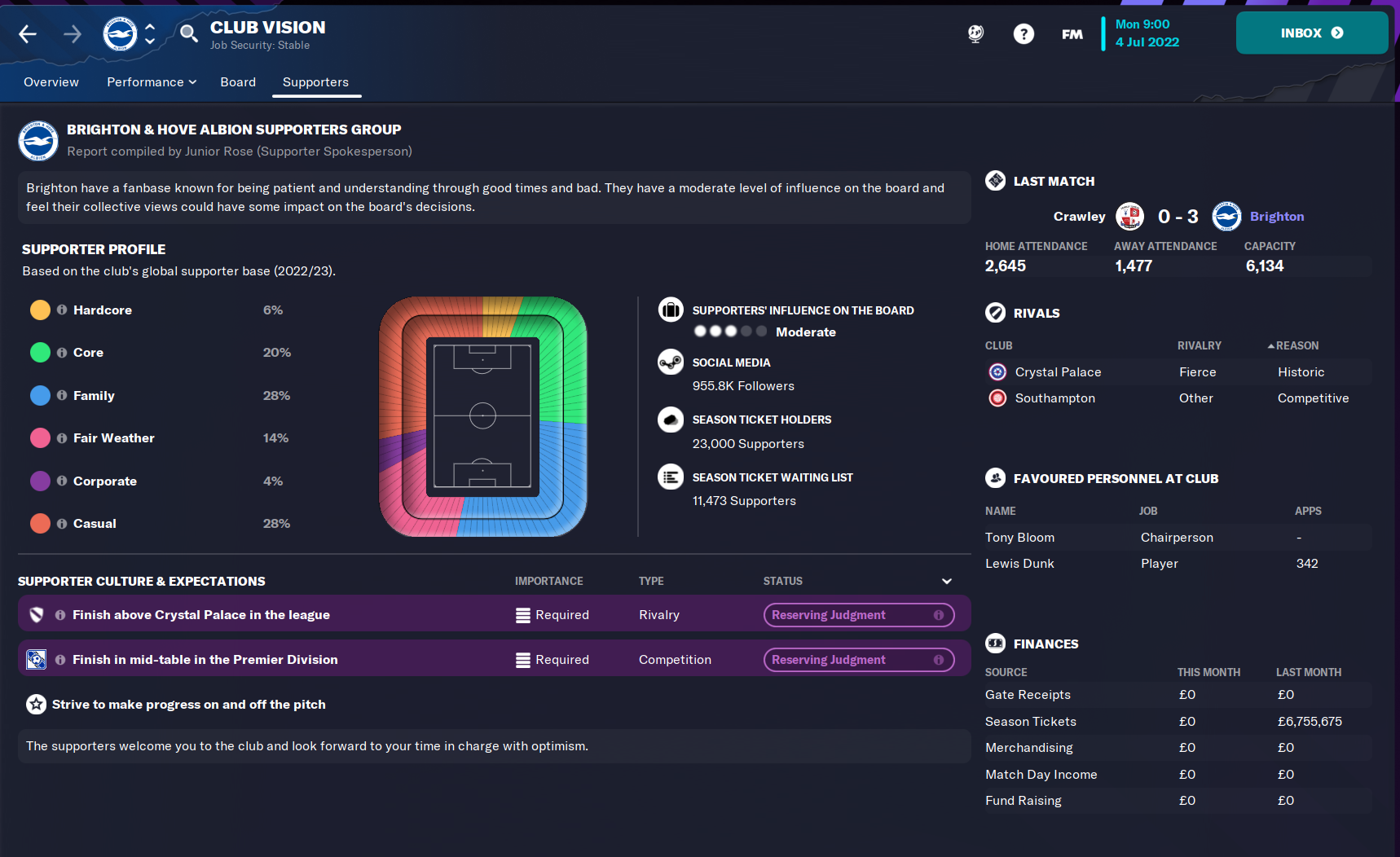1400x857 pixels.
Task: Click the stadium supporter distribution graphic
Action: [x=482, y=416]
